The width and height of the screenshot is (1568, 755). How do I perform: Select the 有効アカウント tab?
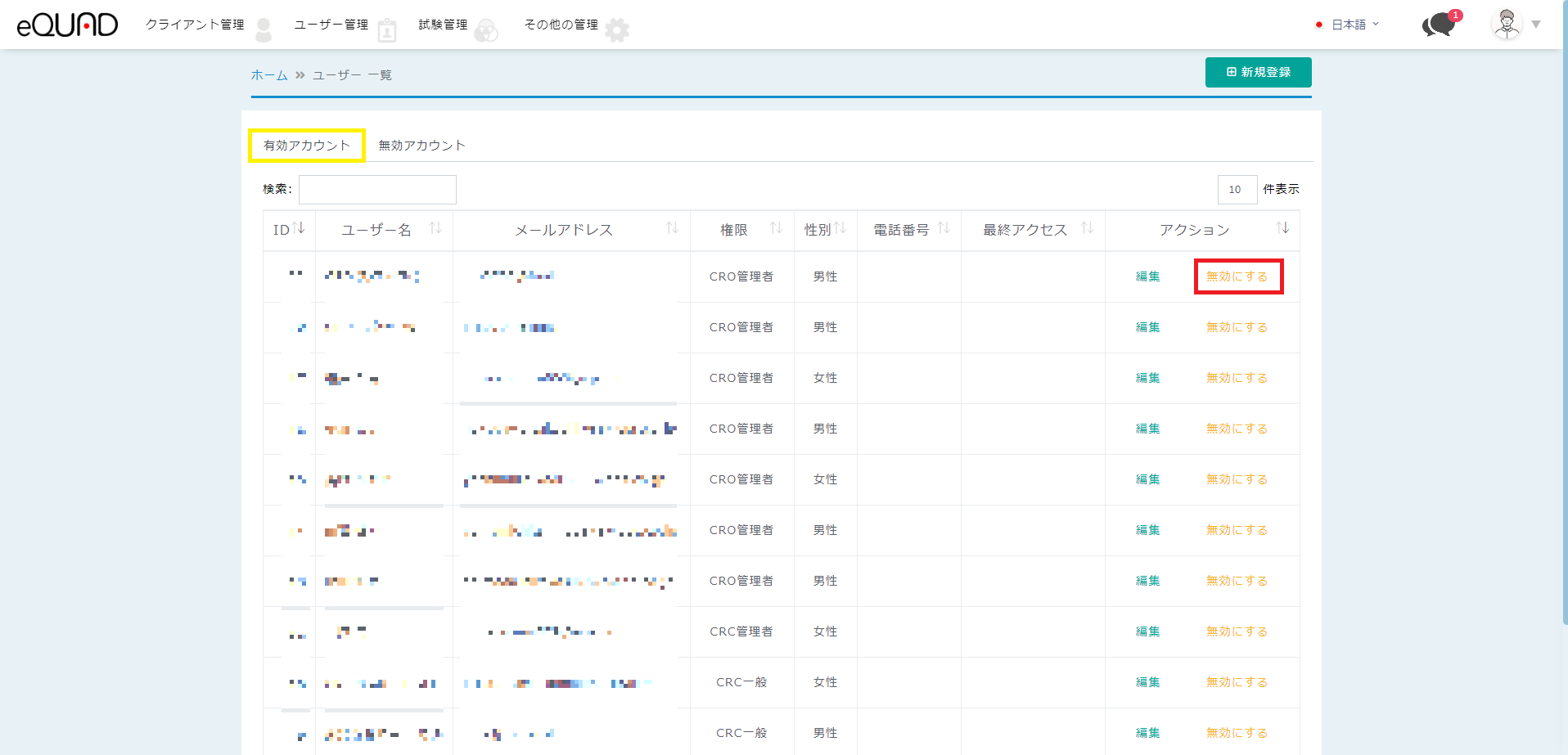(x=307, y=146)
